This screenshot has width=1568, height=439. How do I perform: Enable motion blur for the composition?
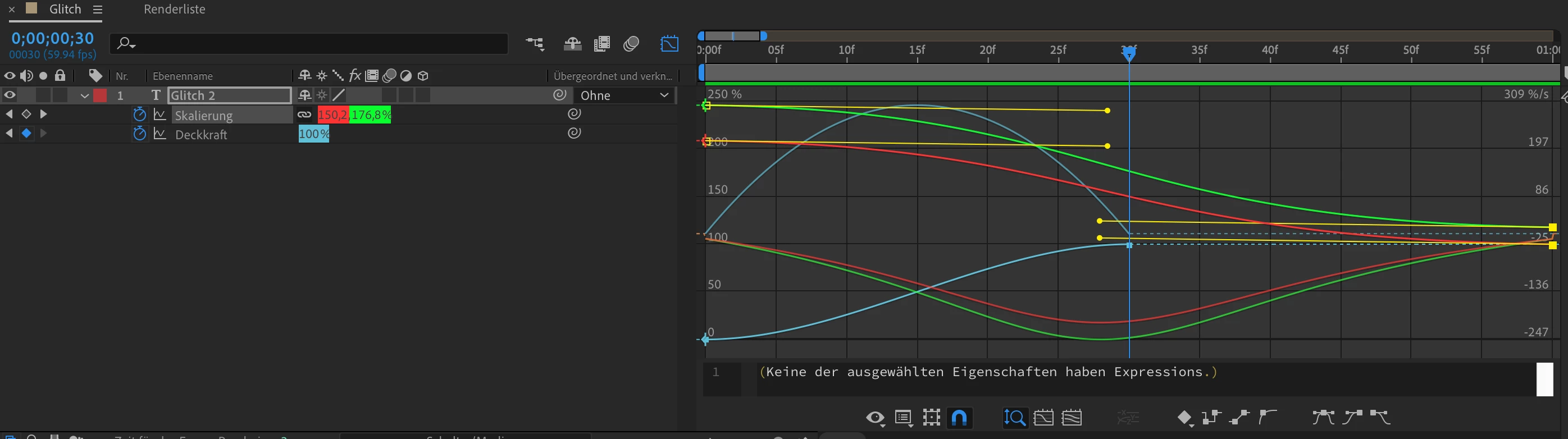631,44
